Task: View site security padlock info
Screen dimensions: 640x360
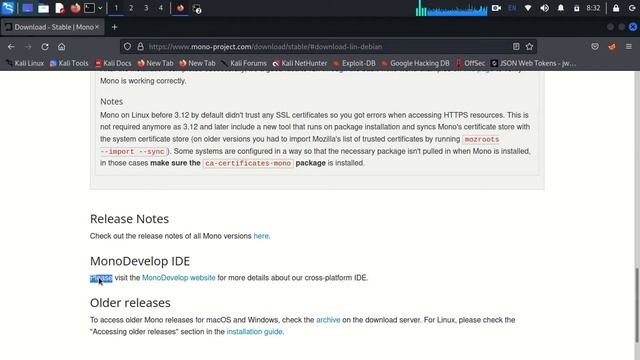Action: pyautogui.click(x=140, y=47)
